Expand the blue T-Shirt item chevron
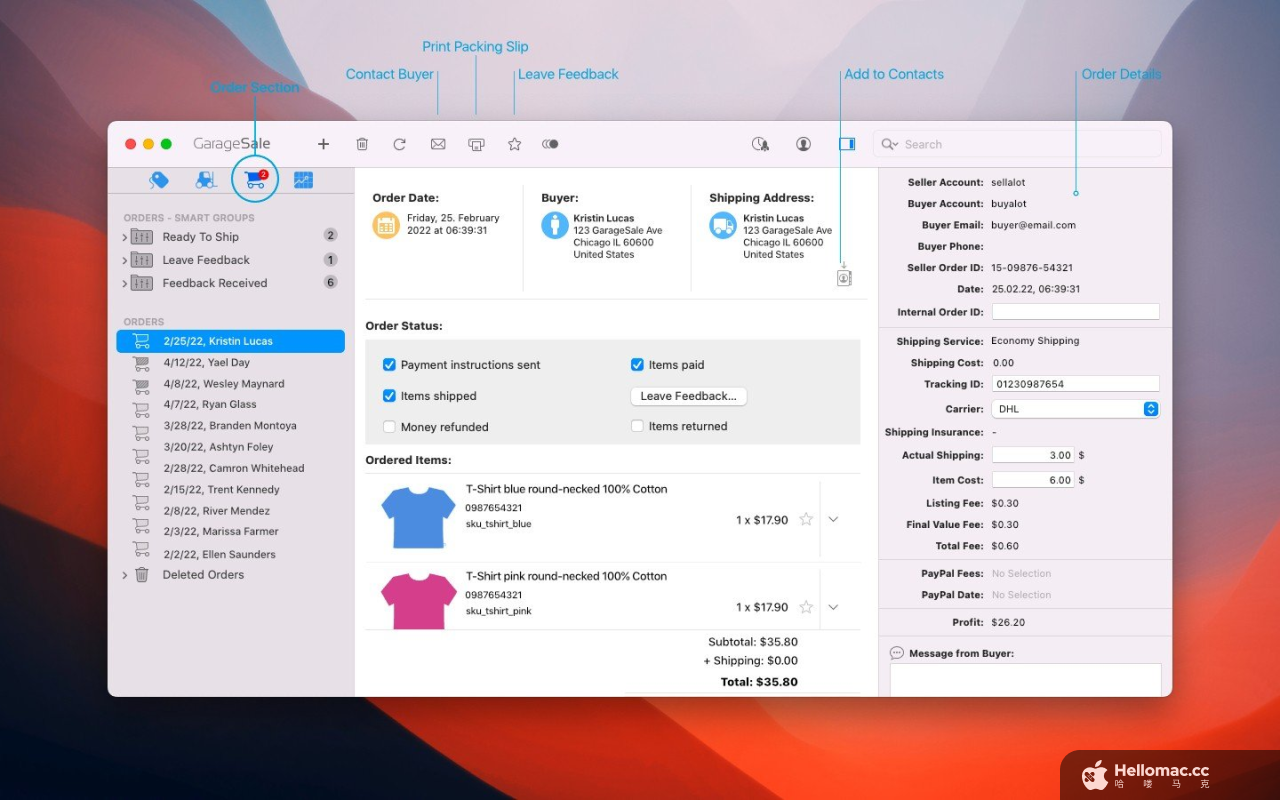Screen dimensions: 1280x800 point(833,520)
